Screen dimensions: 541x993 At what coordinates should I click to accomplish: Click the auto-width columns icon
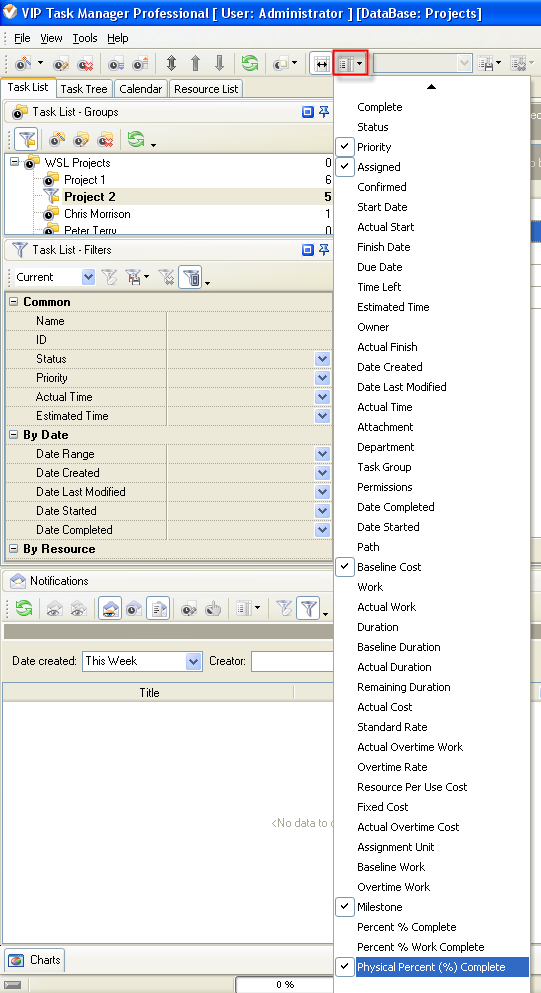tap(321, 64)
